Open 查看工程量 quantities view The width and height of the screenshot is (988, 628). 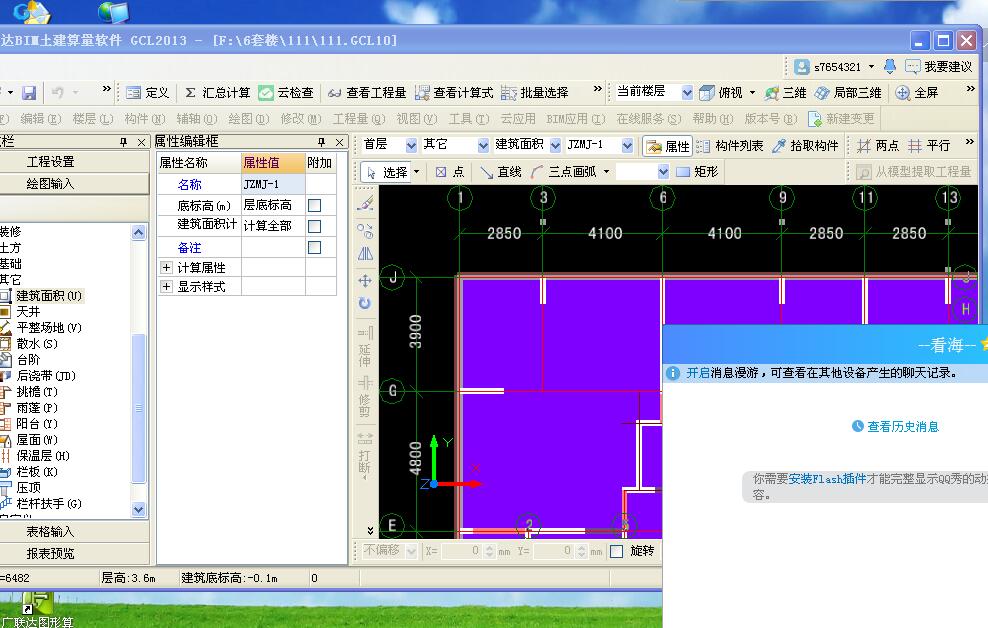(367, 93)
